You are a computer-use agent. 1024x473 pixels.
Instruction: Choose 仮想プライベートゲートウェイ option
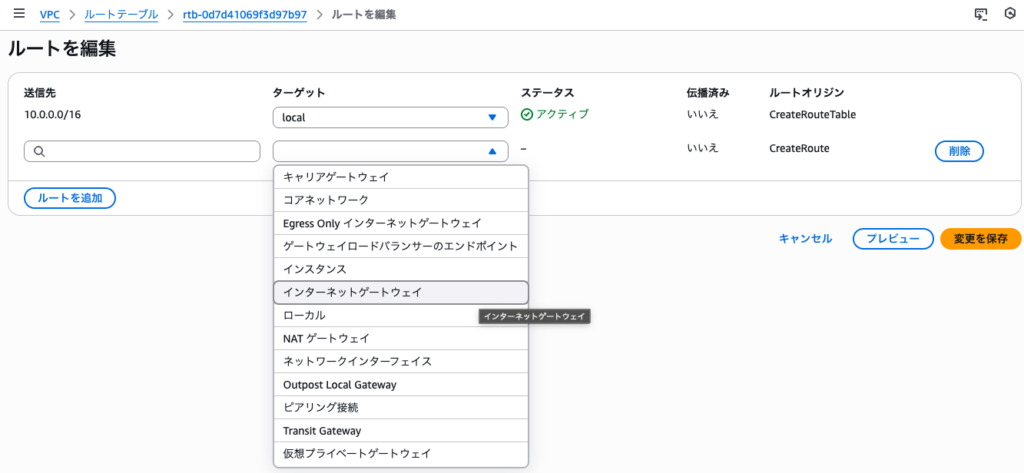(x=400, y=454)
